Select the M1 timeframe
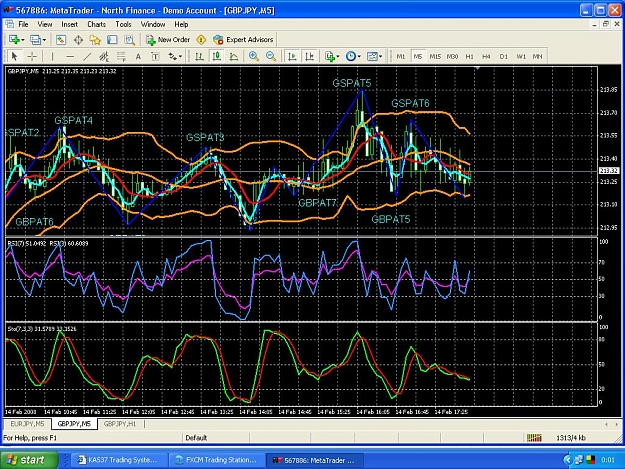Viewport: 625px width, 469px height. [x=401, y=57]
